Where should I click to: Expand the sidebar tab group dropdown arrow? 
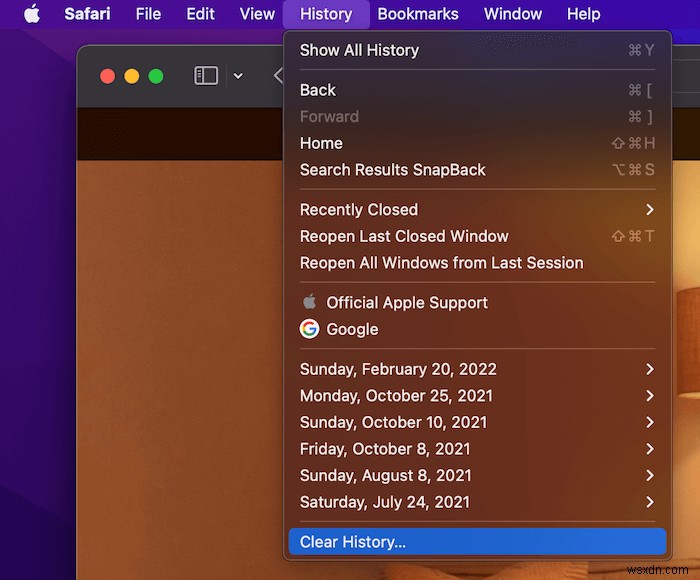click(238, 76)
